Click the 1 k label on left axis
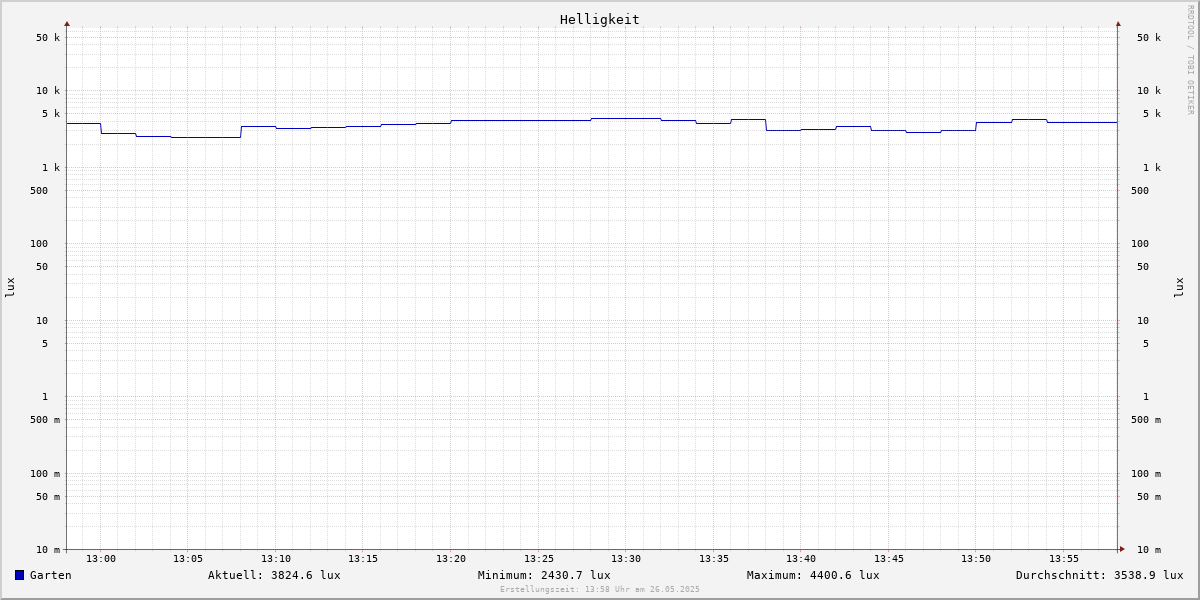The image size is (1200, 600). pos(51,168)
